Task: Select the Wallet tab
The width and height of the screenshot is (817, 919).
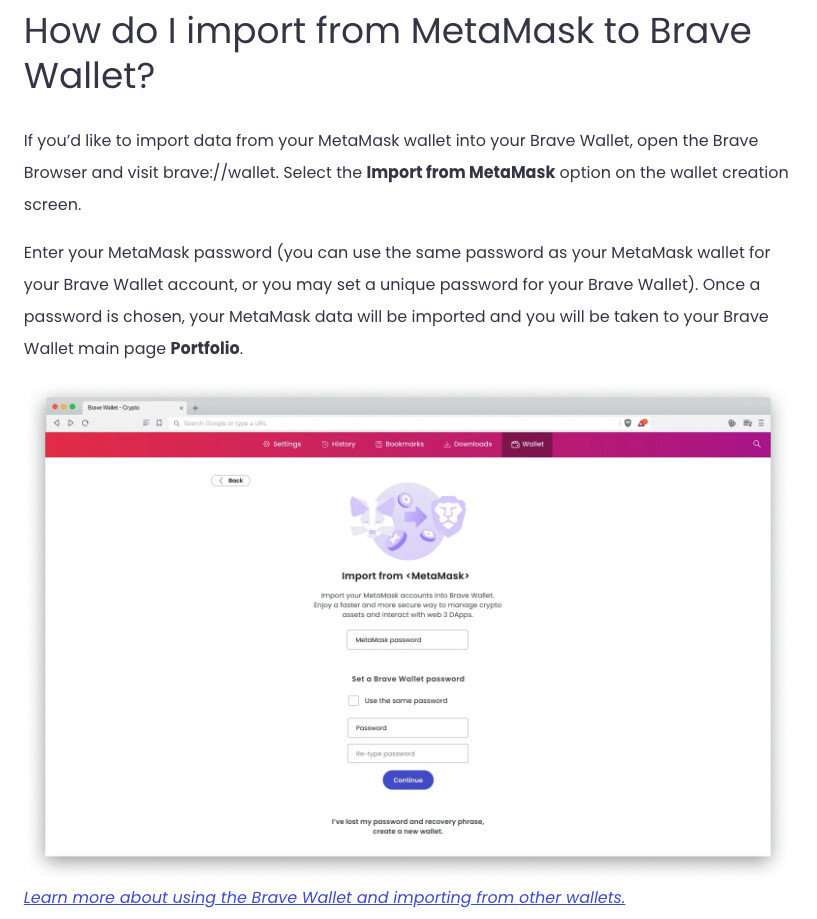Action: point(527,444)
